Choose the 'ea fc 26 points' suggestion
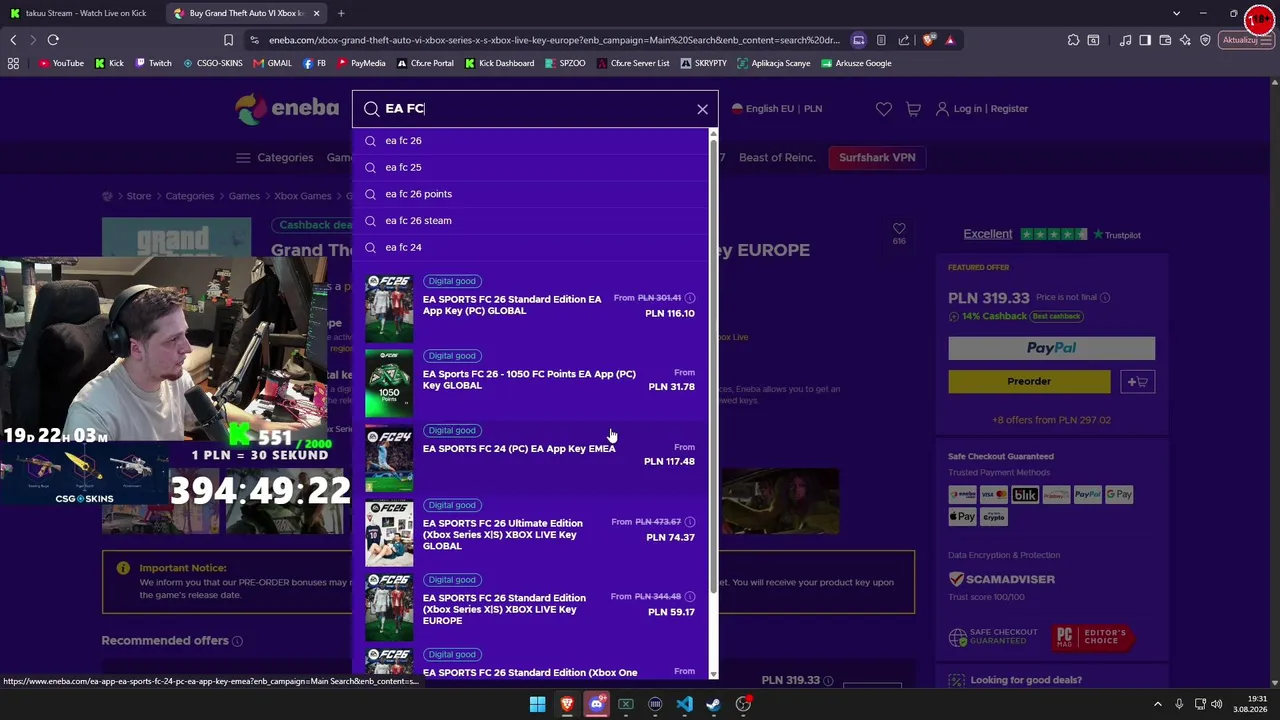1280x720 pixels. tap(532, 194)
